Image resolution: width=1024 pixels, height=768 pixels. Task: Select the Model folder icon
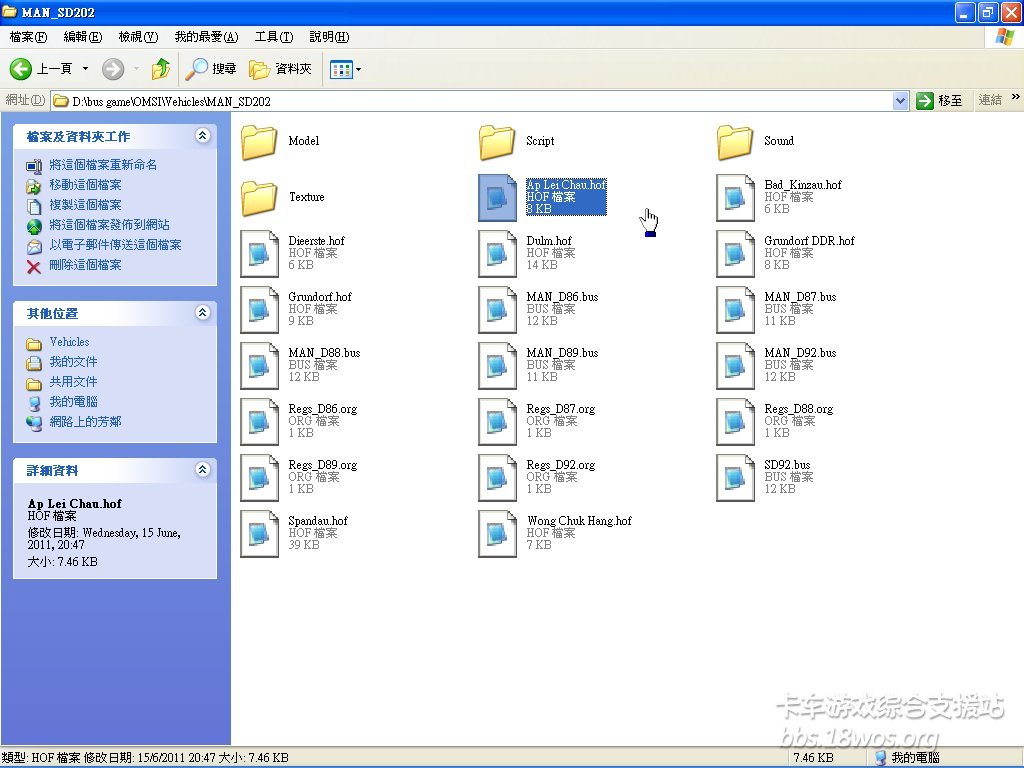259,142
